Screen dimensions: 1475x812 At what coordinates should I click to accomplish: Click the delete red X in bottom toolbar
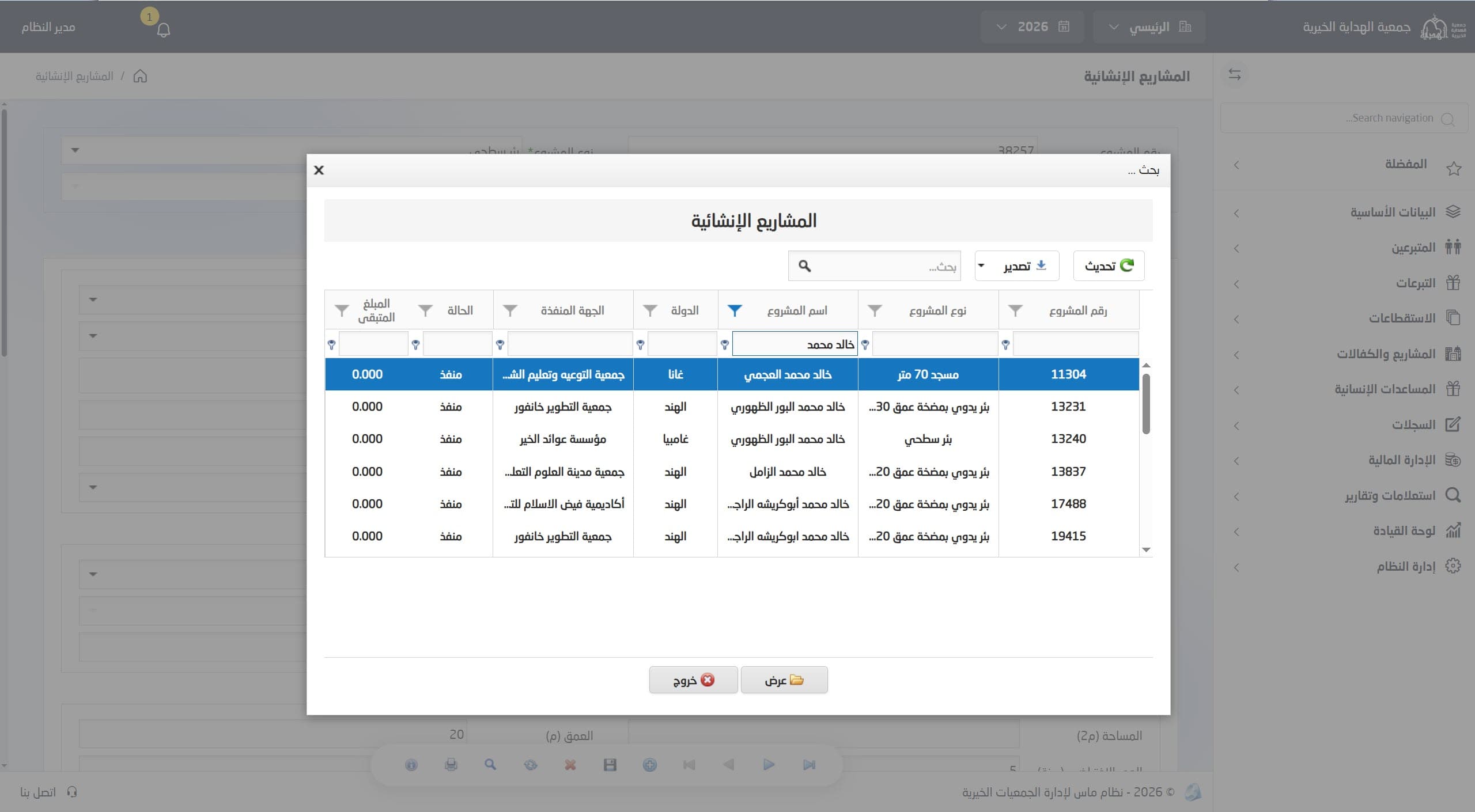pos(570,765)
